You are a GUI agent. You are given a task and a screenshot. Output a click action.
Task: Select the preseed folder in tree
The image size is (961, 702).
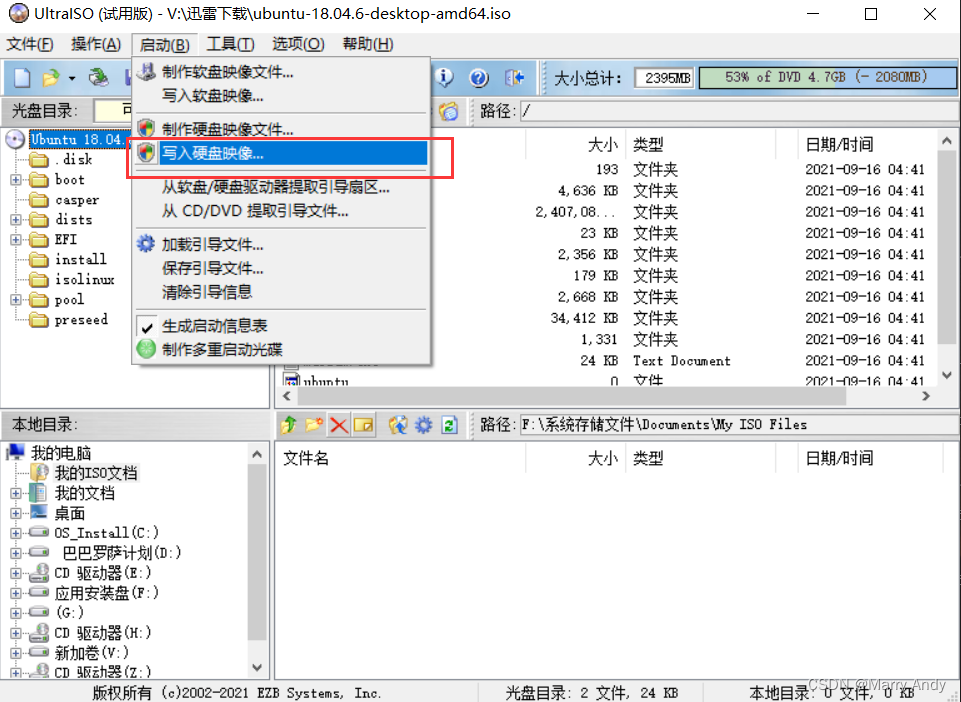[81, 319]
